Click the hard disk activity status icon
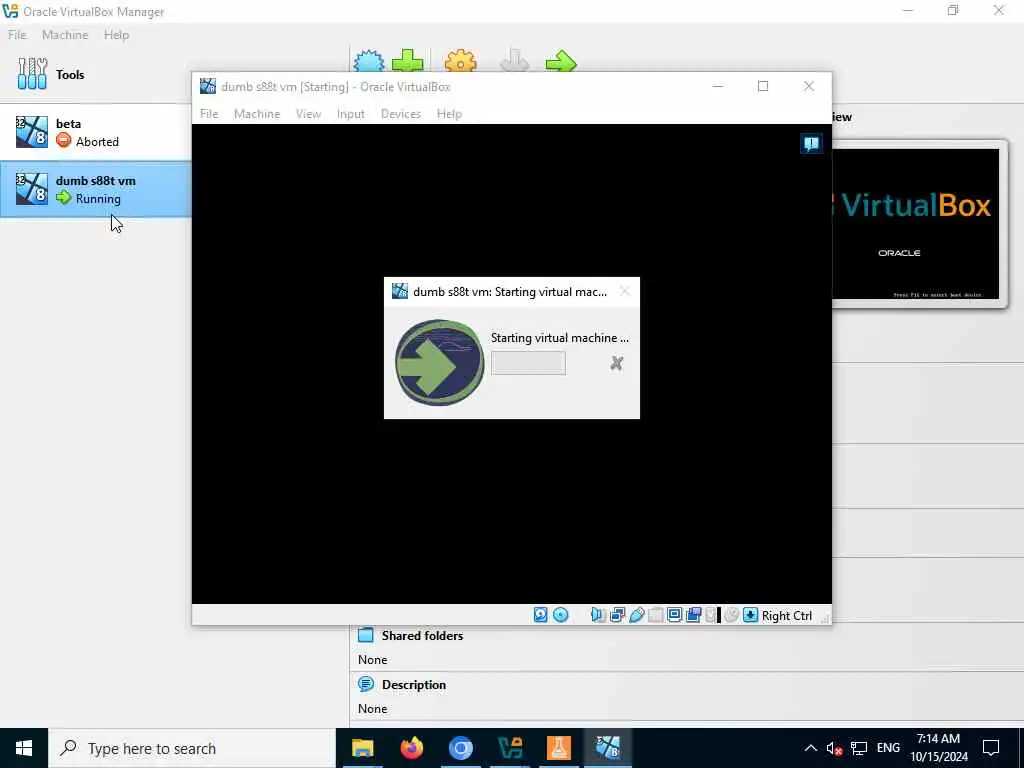 click(x=541, y=615)
